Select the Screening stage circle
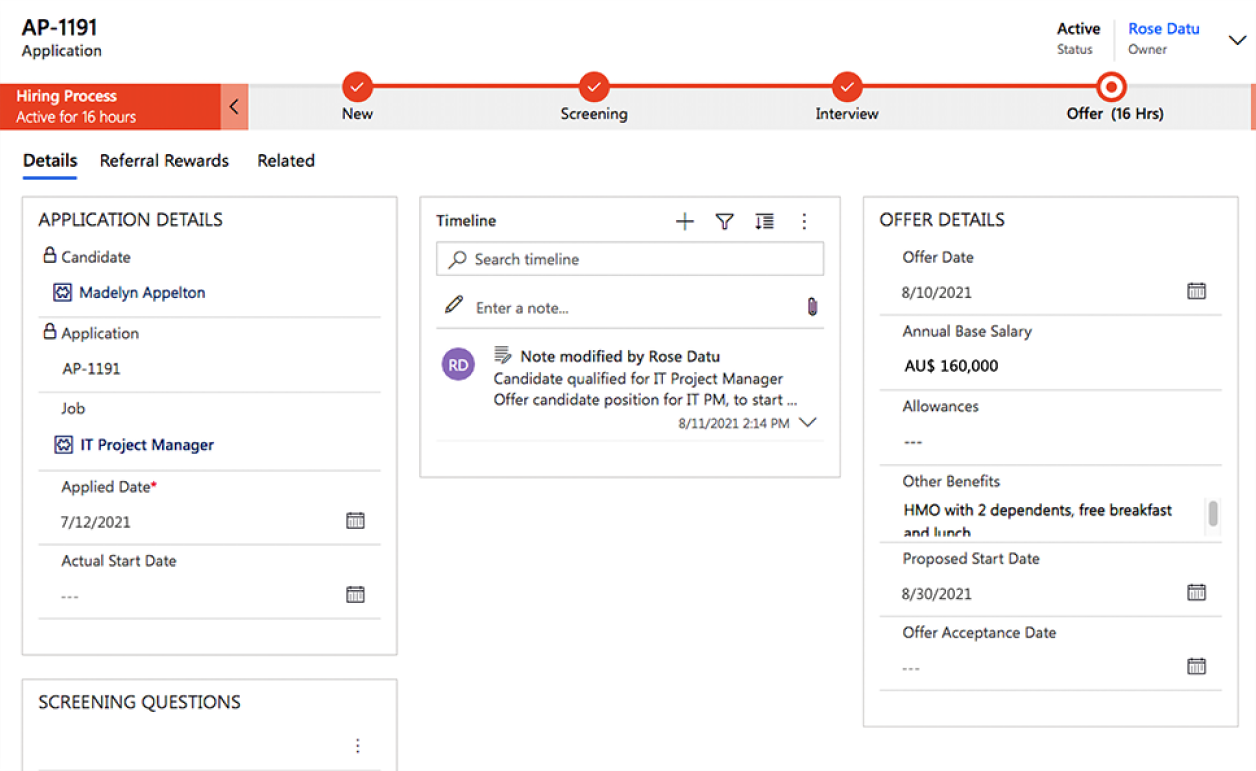 [594, 87]
